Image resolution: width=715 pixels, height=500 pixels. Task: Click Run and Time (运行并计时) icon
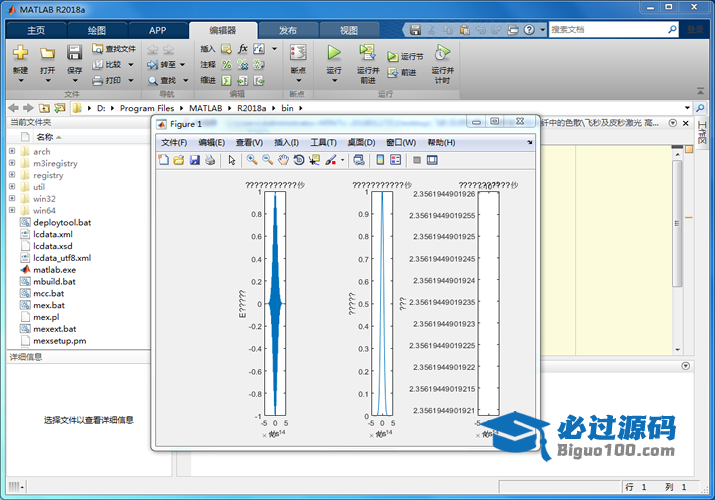click(x=442, y=53)
